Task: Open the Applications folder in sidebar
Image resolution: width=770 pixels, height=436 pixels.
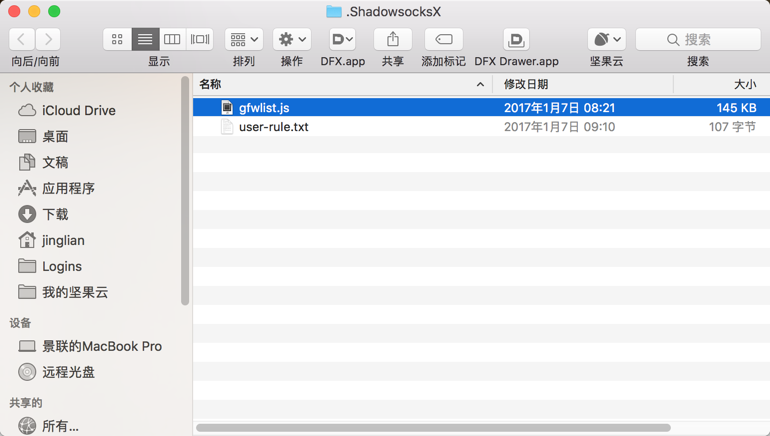Action: tap(68, 188)
